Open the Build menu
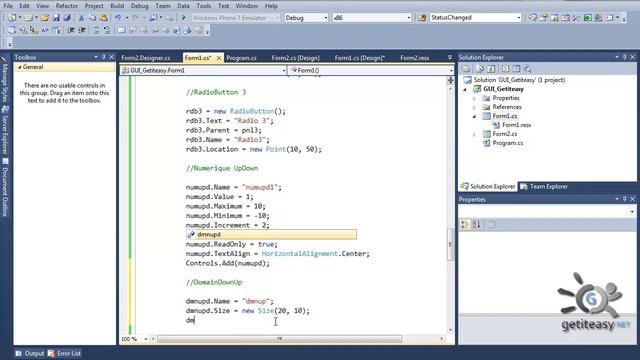The height and width of the screenshot is (360, 640). point(117,6)
